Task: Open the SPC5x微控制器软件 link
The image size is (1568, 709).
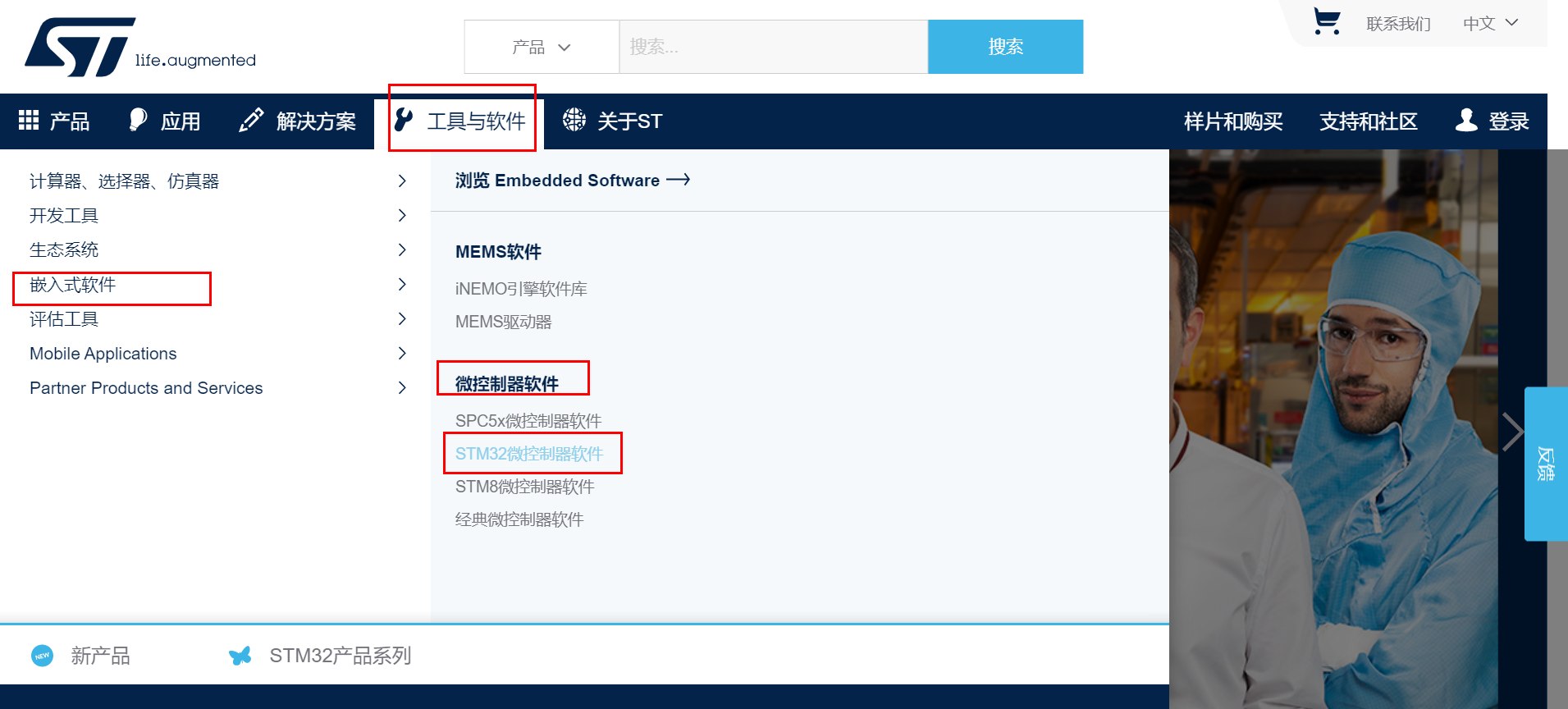Action: (x=528, y=421)
